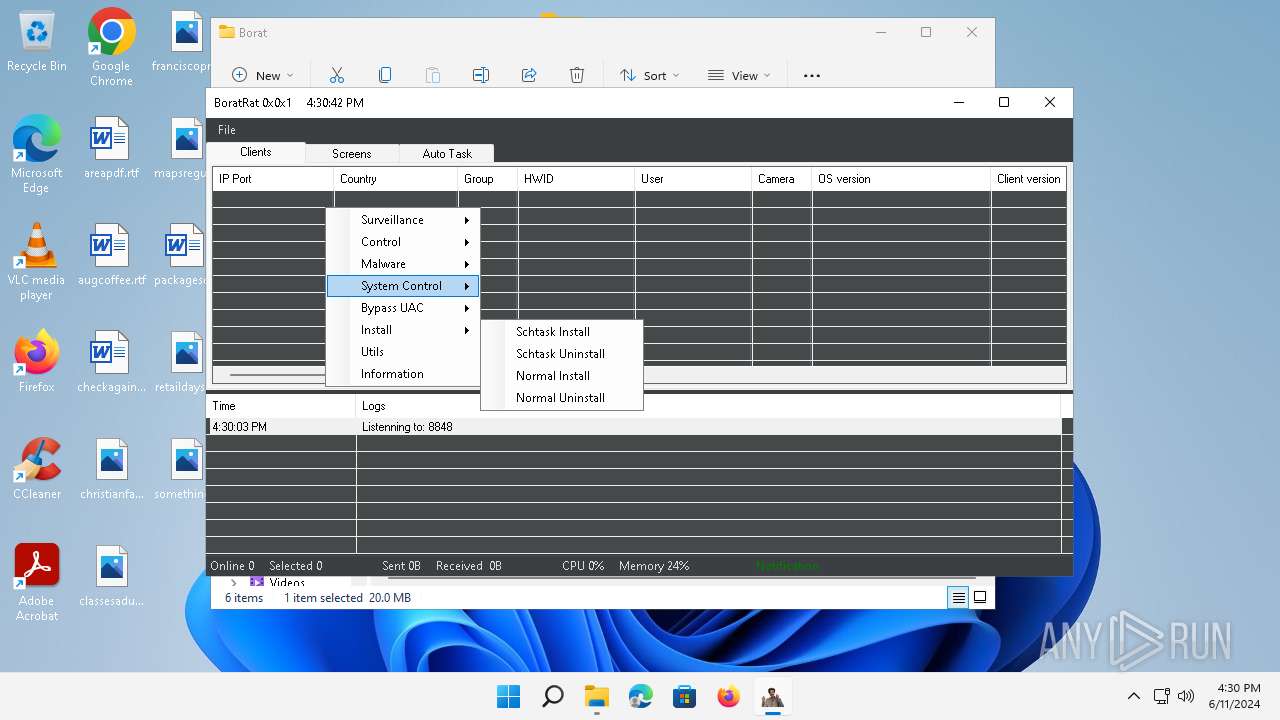Open the Recycle Bin desktop icon
Image resolution: width=1280 pixels, height=720 pixels.
[x=37, y=42]
